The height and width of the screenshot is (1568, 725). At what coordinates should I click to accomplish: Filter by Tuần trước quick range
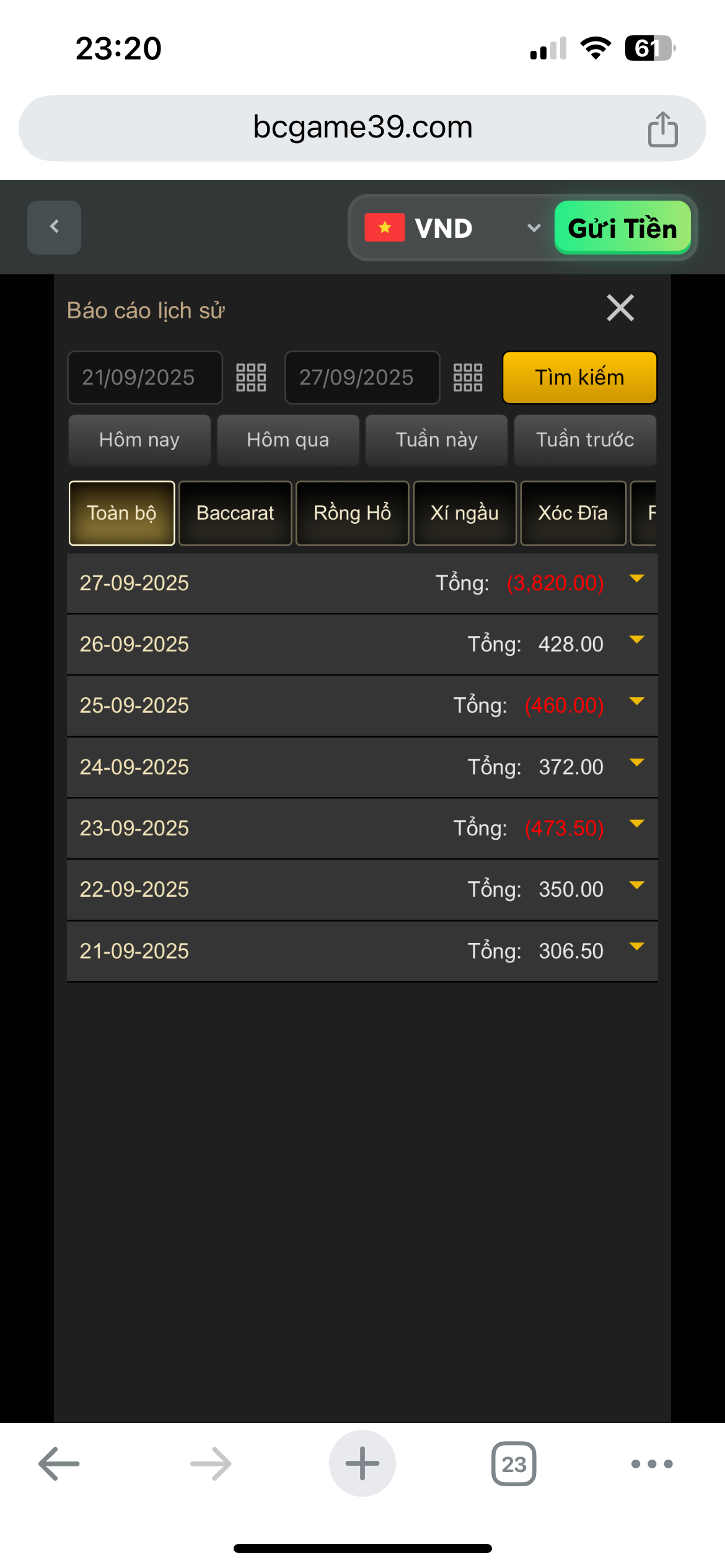click(x=585, y=440)
